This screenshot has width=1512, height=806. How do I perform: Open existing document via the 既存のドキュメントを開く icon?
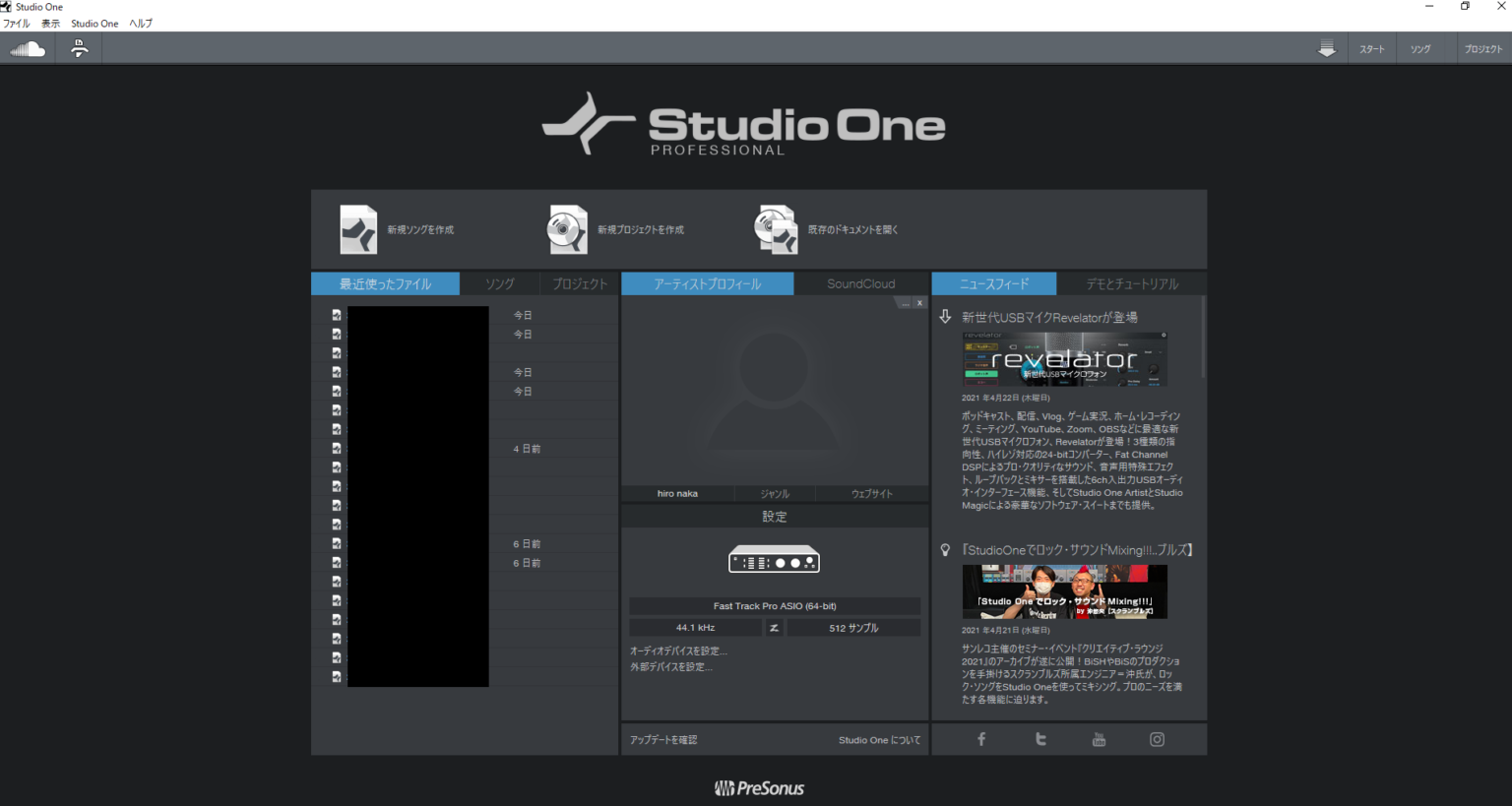pyautogui.click(x=776, y=228)
